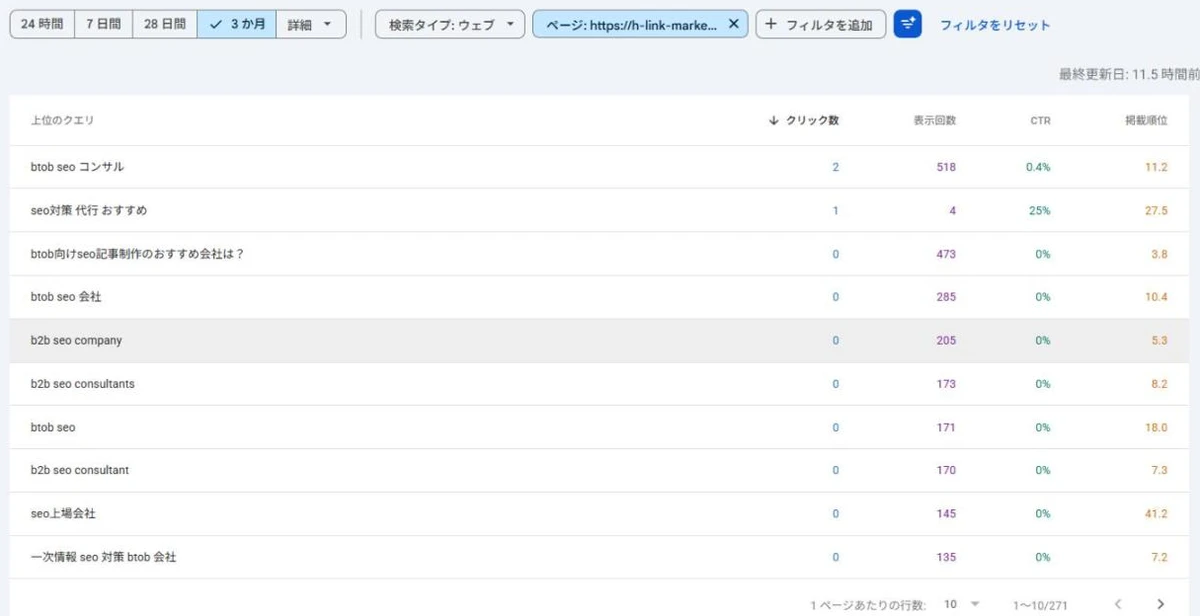Click the フィルタをリセット link
Image resolution: width=1200 pixels, height=616 pixels.
[995, 24]
